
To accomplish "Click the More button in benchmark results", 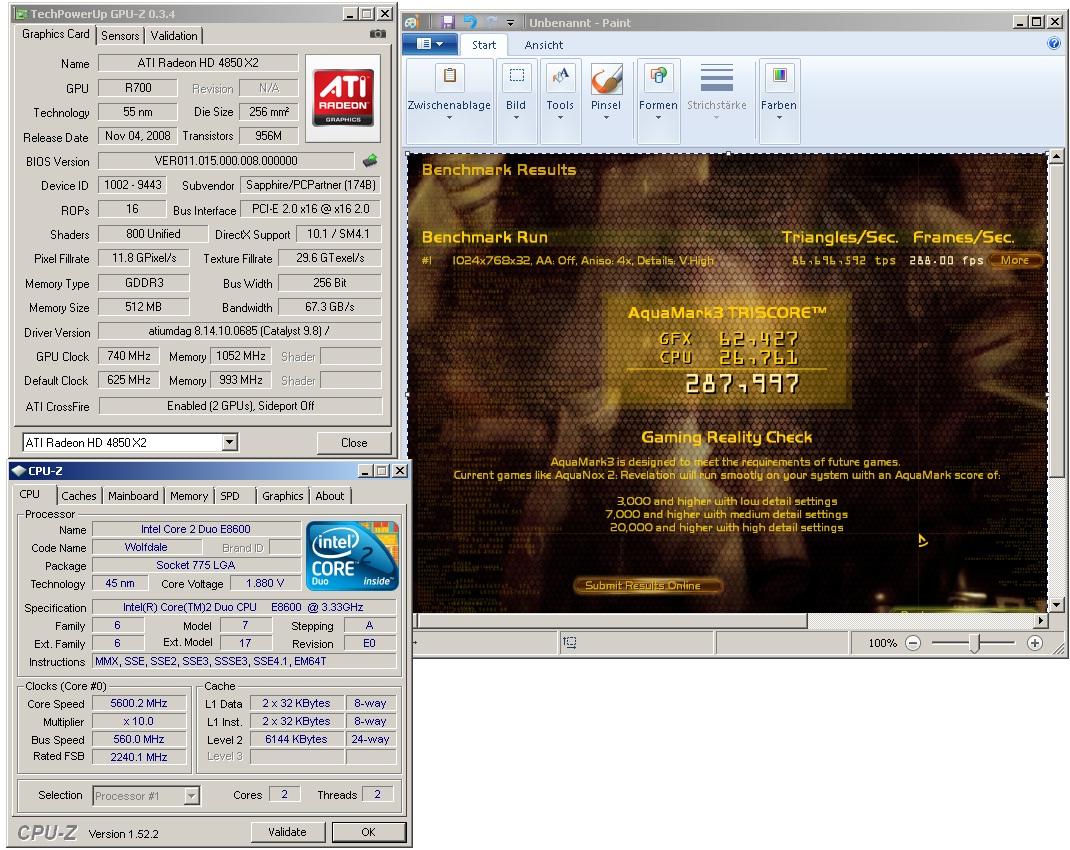I will pyautogui.click(x=1015, y=260).
